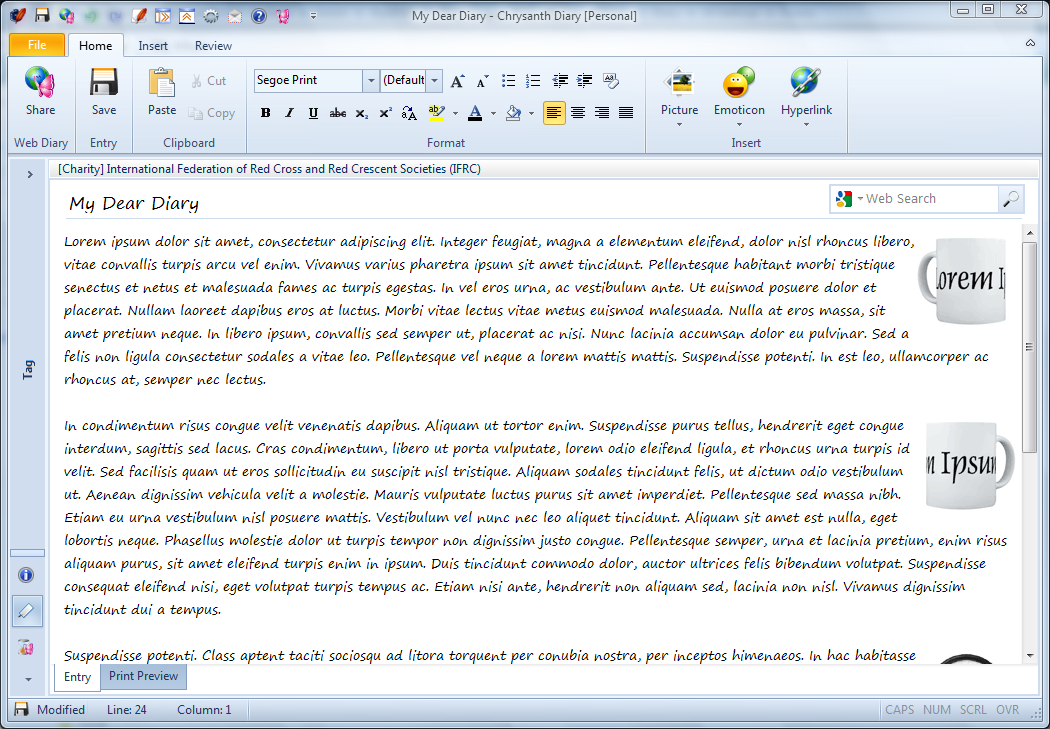Insert a Hyperlink using the ribbon
Screen dimensions: 1050x729
click(806, 93)
